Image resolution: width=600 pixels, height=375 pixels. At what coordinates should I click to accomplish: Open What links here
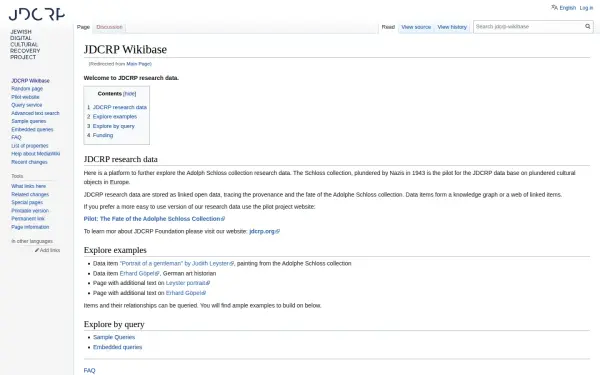pos(28,186)
